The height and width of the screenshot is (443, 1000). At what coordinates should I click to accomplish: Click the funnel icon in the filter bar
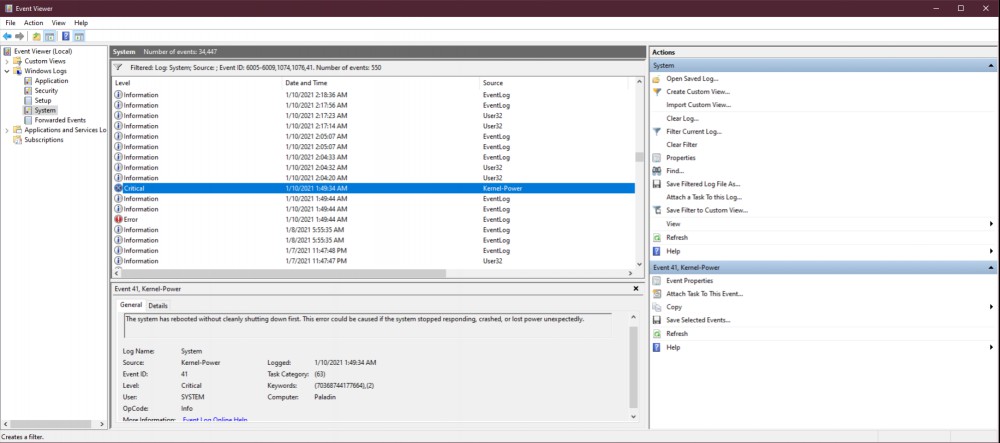(117, 67)
